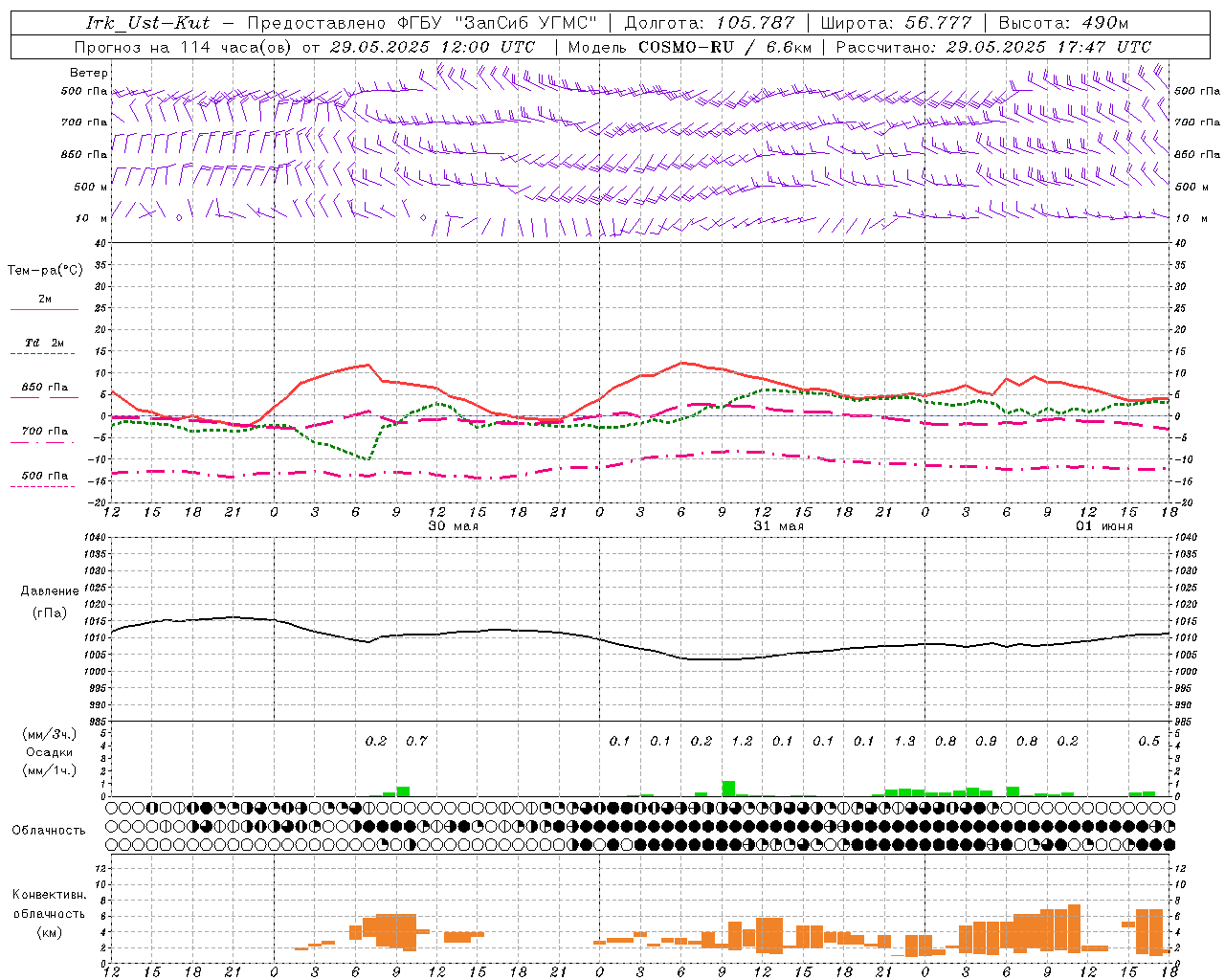1225x980 pixels.
Task: Click the Ветер panel label
Action: tap(89, 73)
